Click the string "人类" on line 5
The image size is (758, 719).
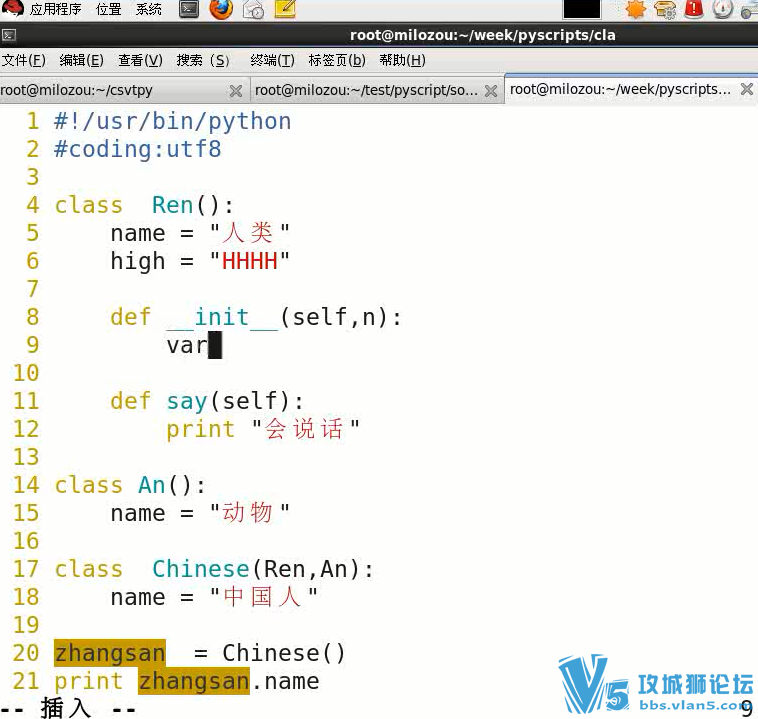(249, 233)
